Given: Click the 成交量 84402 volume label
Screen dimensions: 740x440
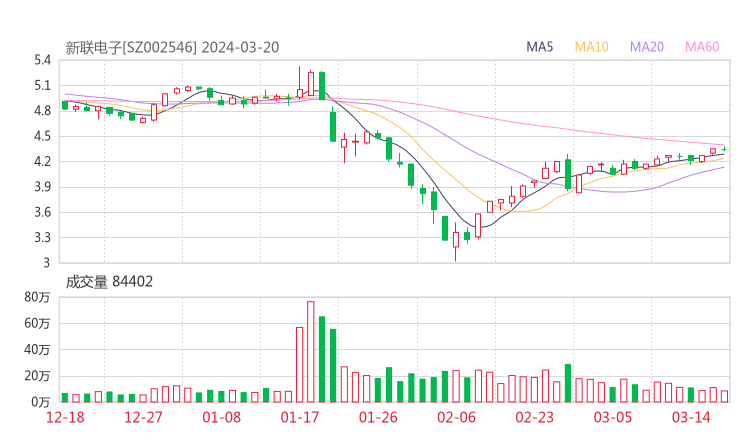Looking at the screenshot, I should click(109, 281).
